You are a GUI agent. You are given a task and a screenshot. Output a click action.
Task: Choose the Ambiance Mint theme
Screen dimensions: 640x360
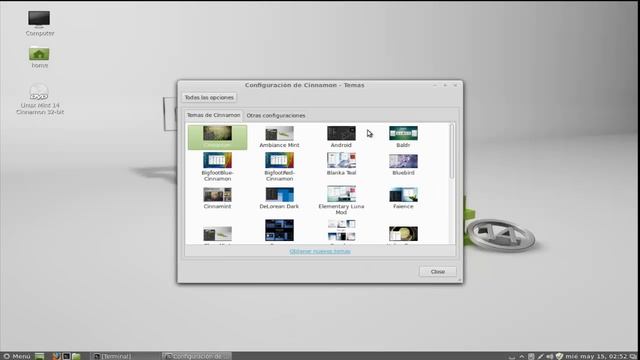click(279, 137)
